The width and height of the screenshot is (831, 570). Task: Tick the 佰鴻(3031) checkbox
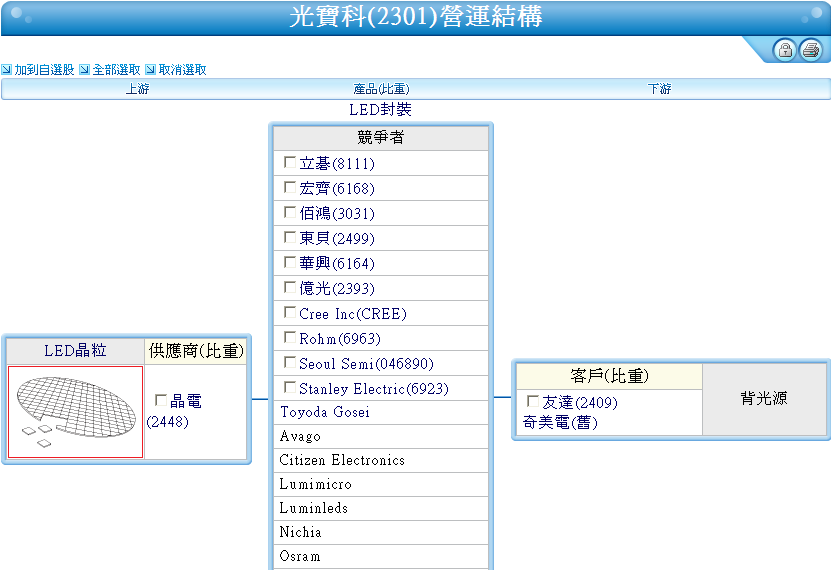(290, 212)
